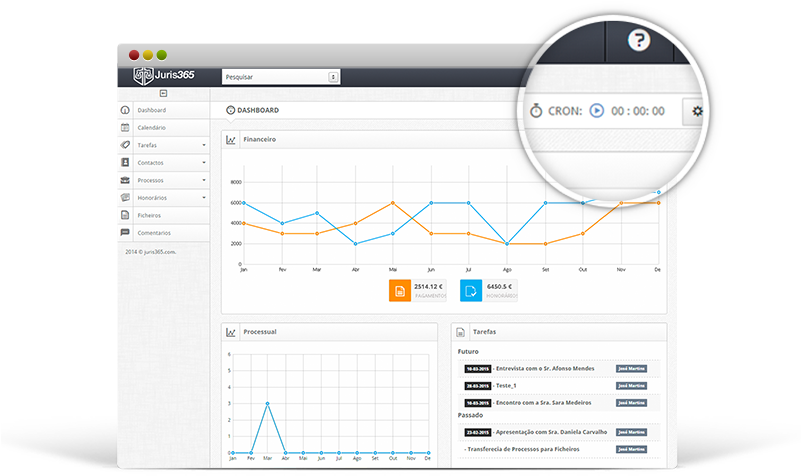Open task Apresentação com Sra. Daniela Carvalho
The width and height of the screenshot is (801, 476).
[551, 432]
